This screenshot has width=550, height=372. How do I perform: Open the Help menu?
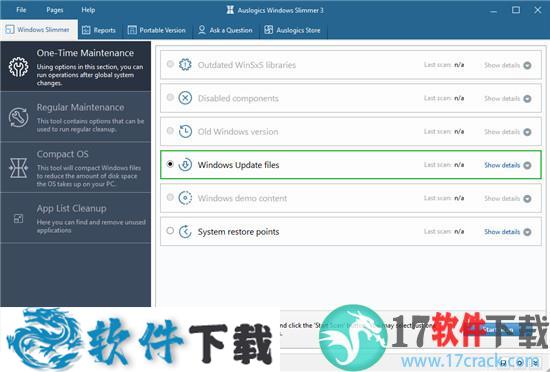tap(88, 10)
